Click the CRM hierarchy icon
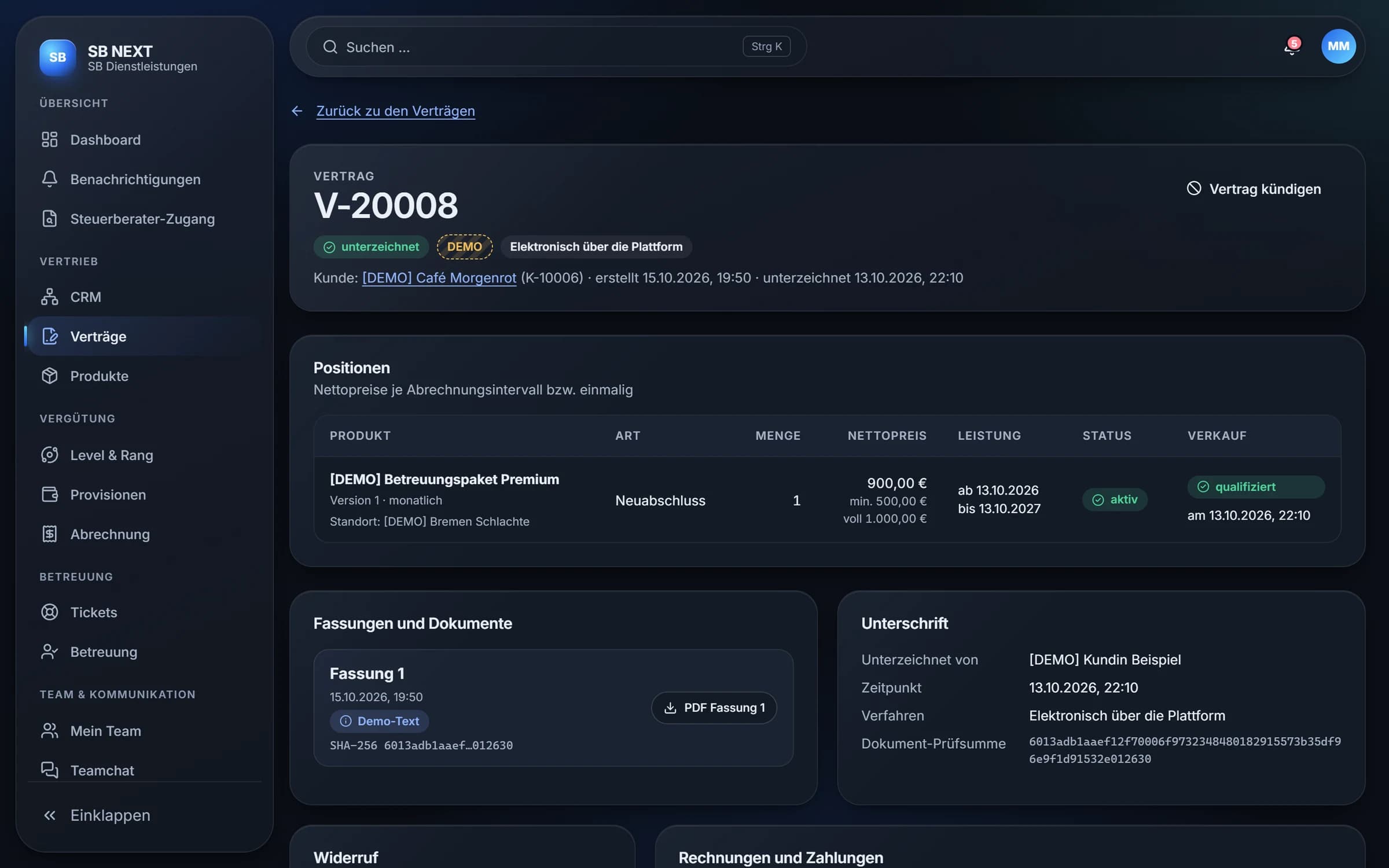Viewport: 1389px width, 868px height. (50, 297)
